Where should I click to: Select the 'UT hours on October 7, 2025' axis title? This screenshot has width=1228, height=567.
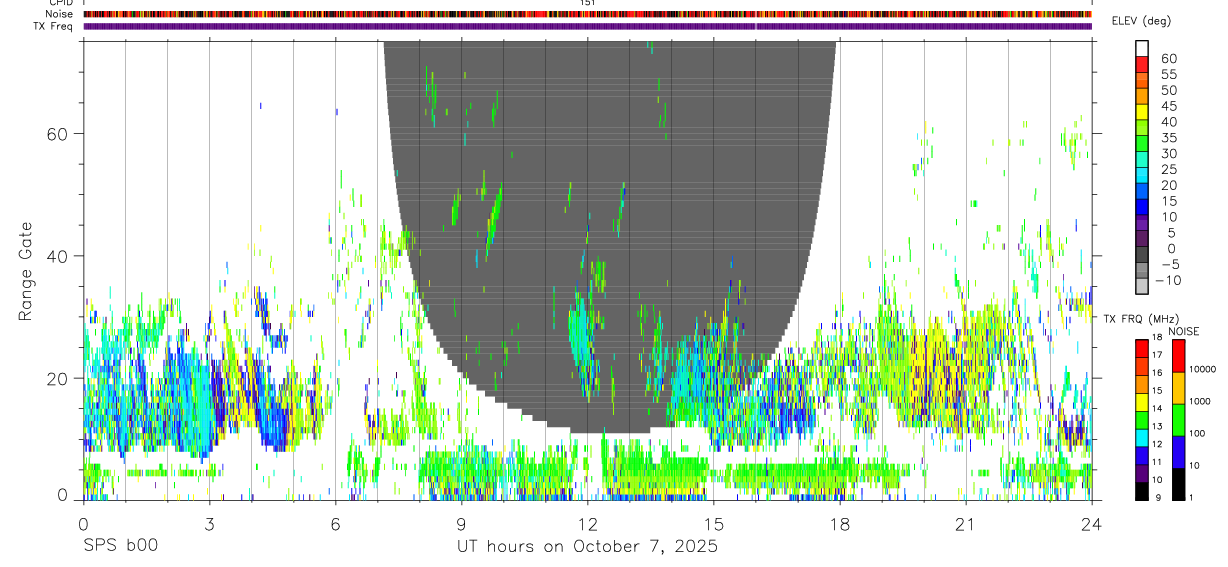pos(587,547)
